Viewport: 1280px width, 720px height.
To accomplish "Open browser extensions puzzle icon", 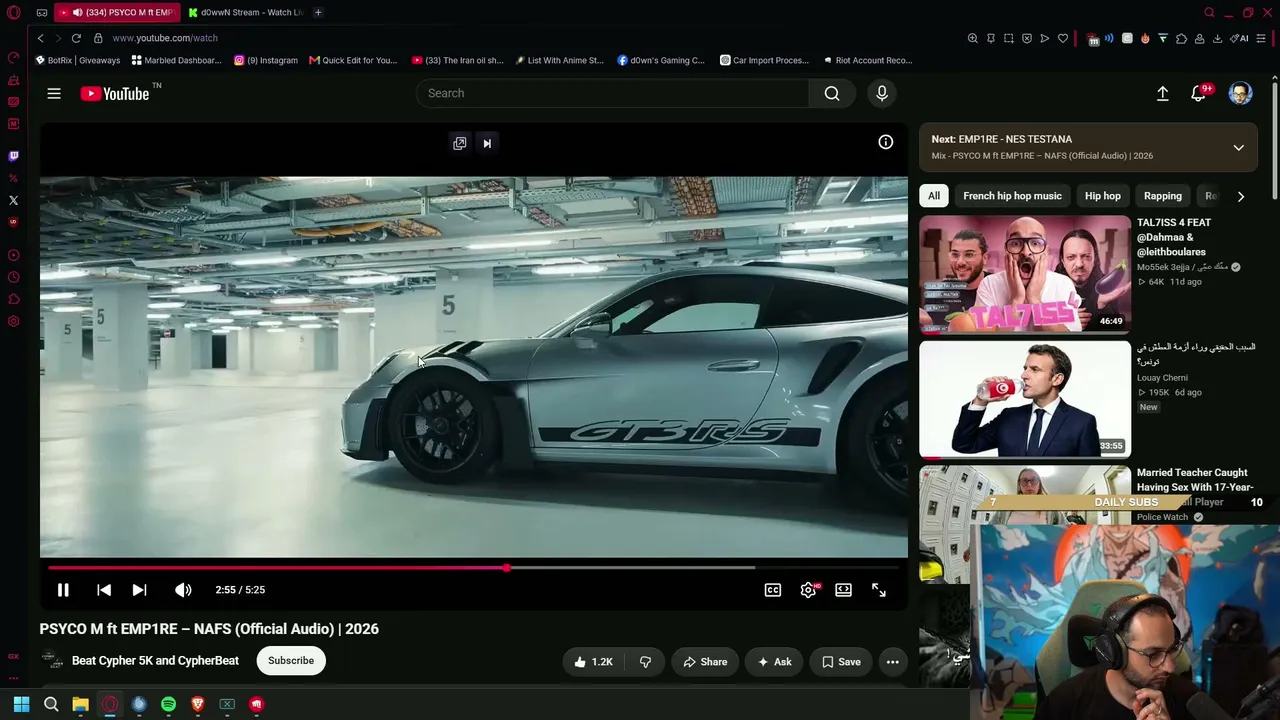I will [1181, 38].
